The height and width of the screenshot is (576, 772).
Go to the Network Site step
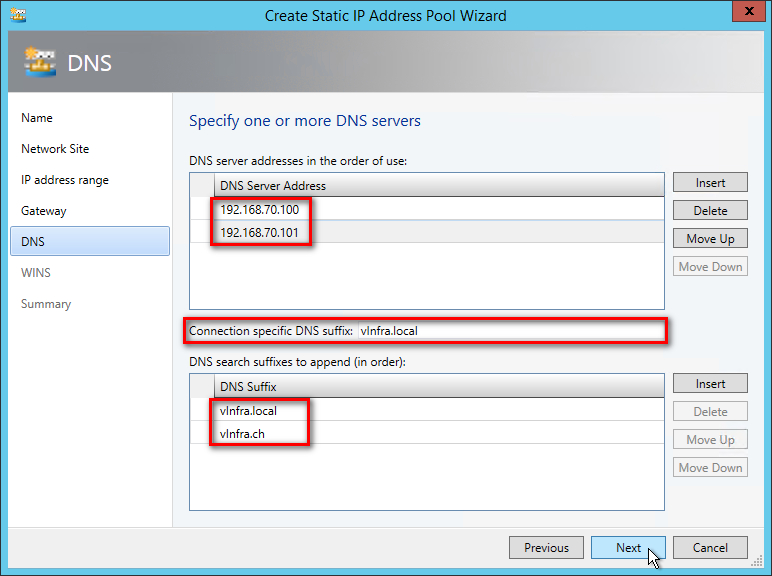55,149
